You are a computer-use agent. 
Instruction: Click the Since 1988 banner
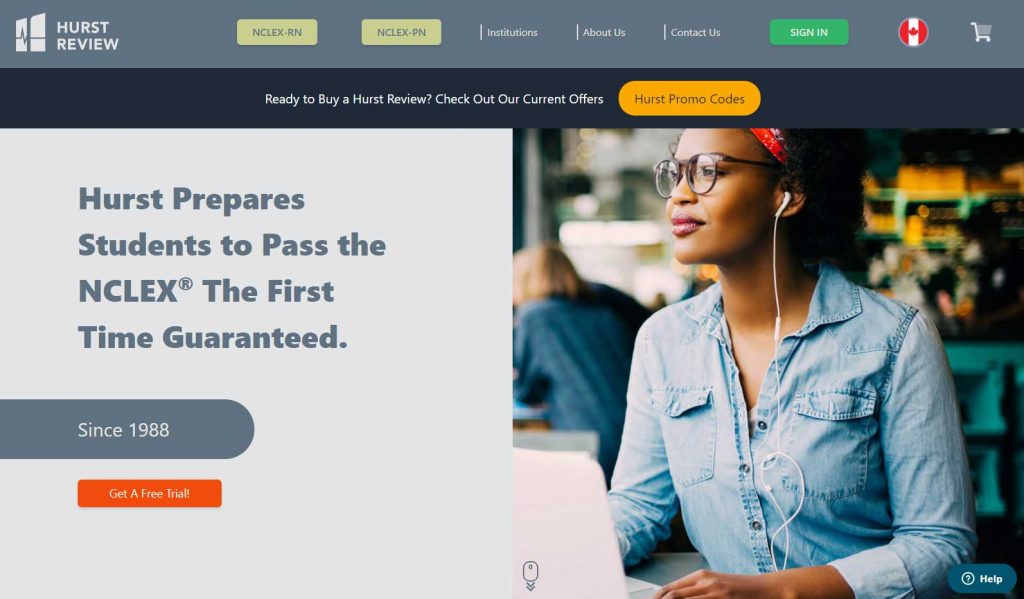tap(127, 429)
